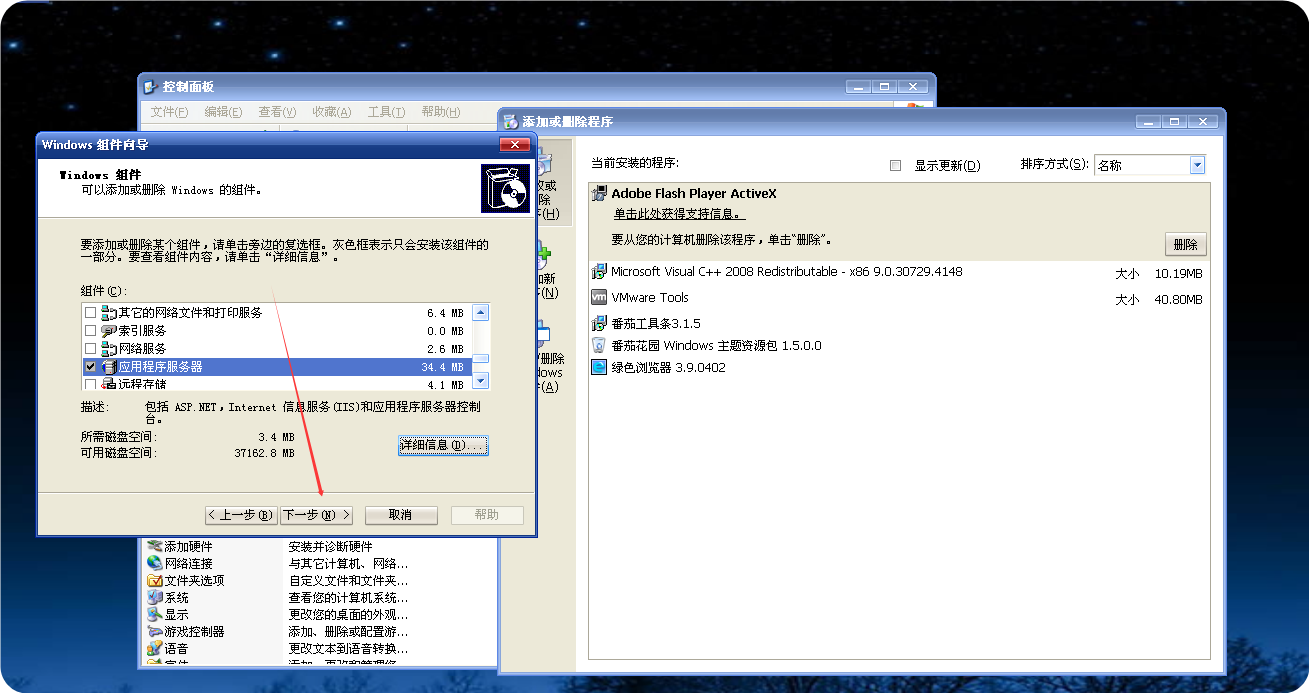Click the 番茄工具条3.1.5 program icon
This screenshot has height=693, width=1309.
click(599, 323)
